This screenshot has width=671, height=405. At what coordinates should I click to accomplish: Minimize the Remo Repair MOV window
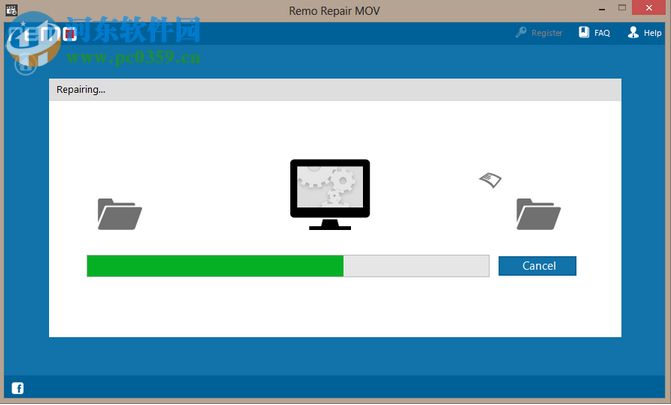(602, 9)
